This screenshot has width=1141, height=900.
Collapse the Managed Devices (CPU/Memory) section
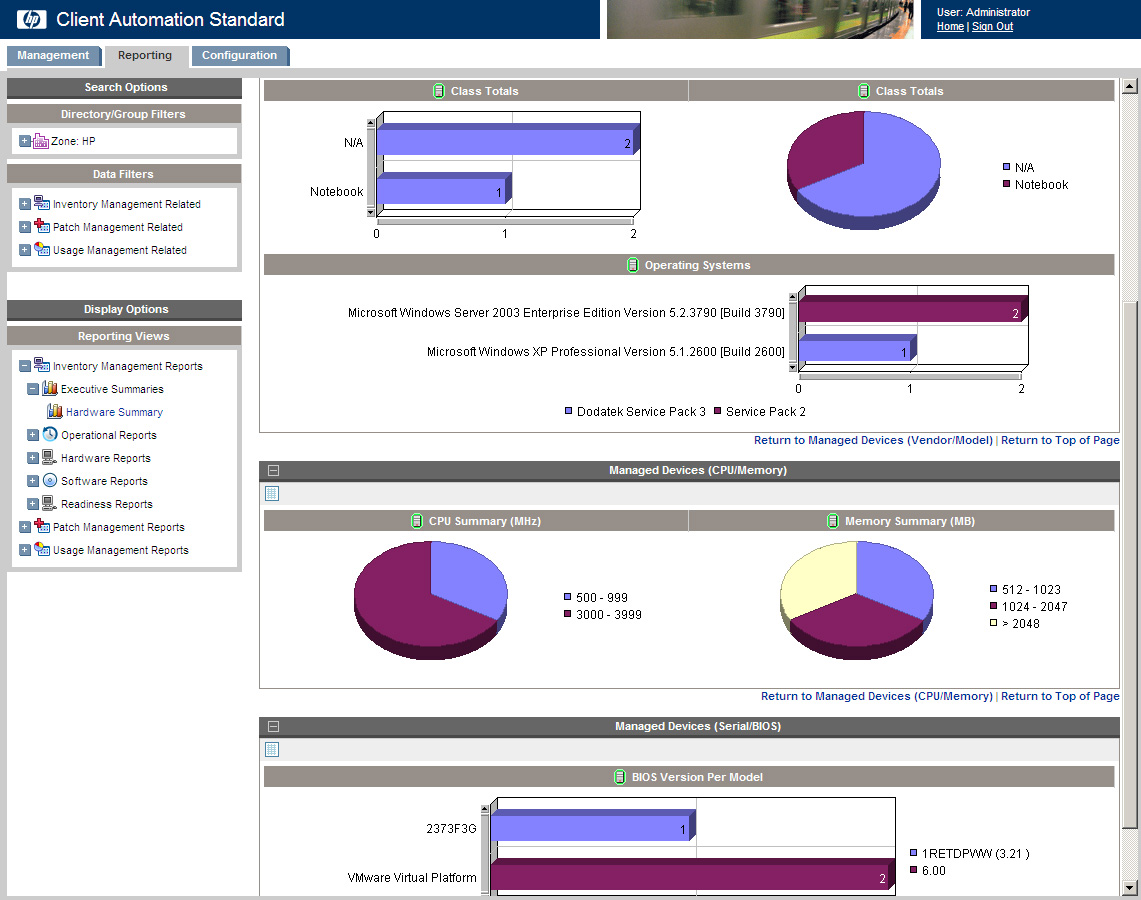tap(274, 471)
